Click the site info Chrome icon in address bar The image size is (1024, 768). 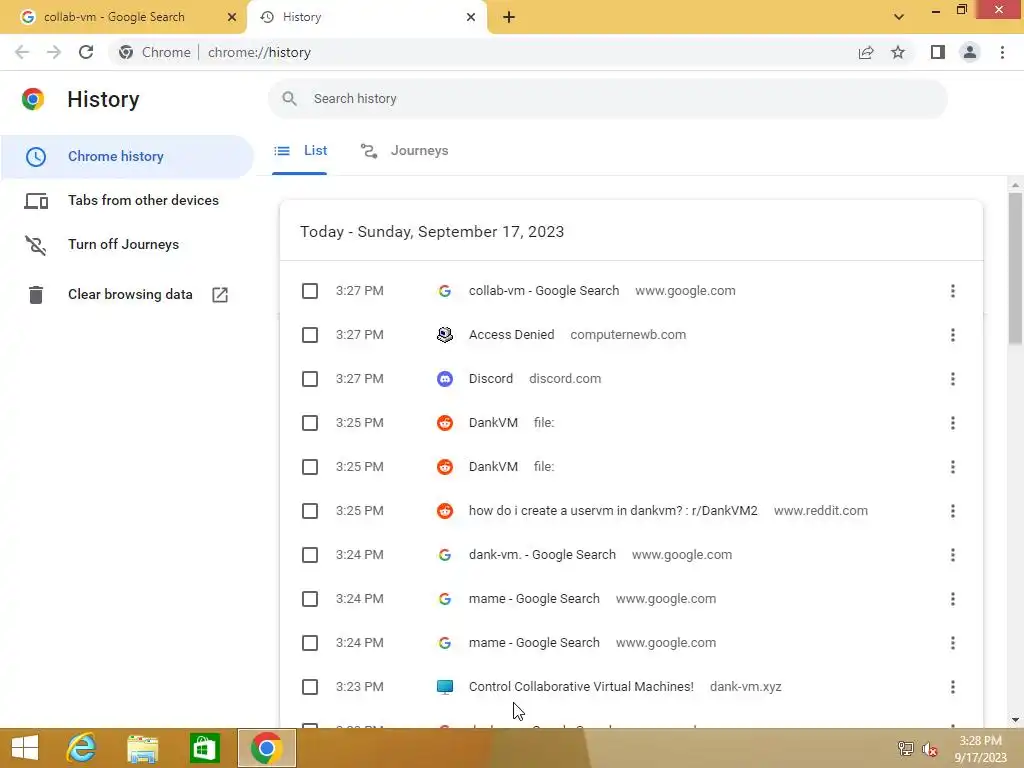tap(126, 52)
